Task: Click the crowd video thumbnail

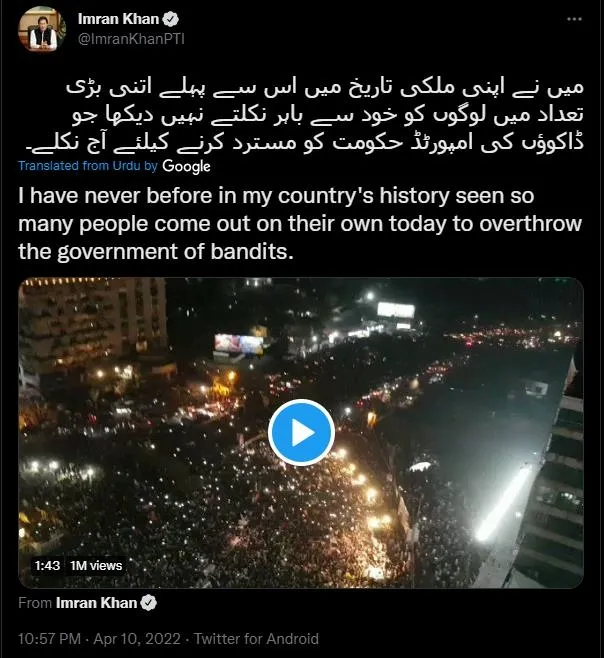Action: click(301, 433)
